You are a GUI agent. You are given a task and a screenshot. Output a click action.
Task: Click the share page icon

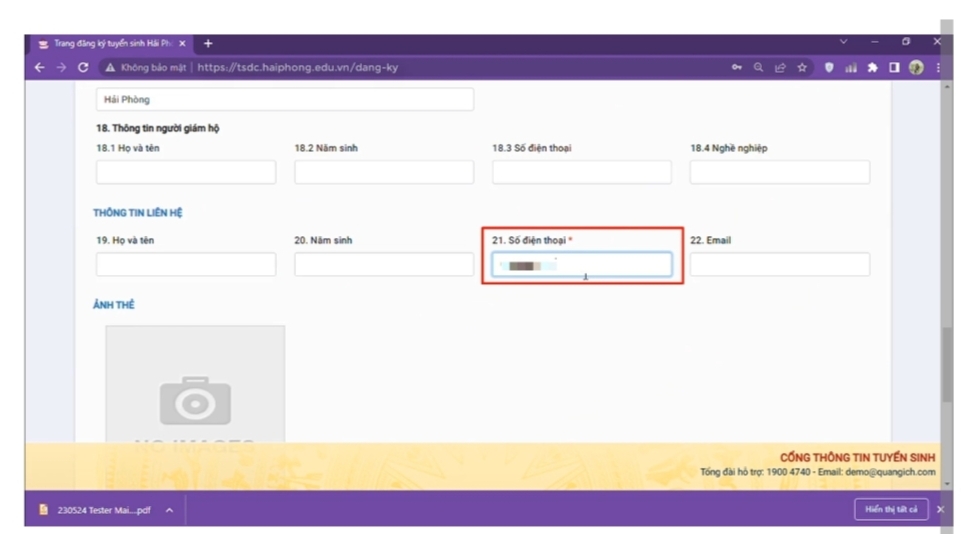(780, 68)
